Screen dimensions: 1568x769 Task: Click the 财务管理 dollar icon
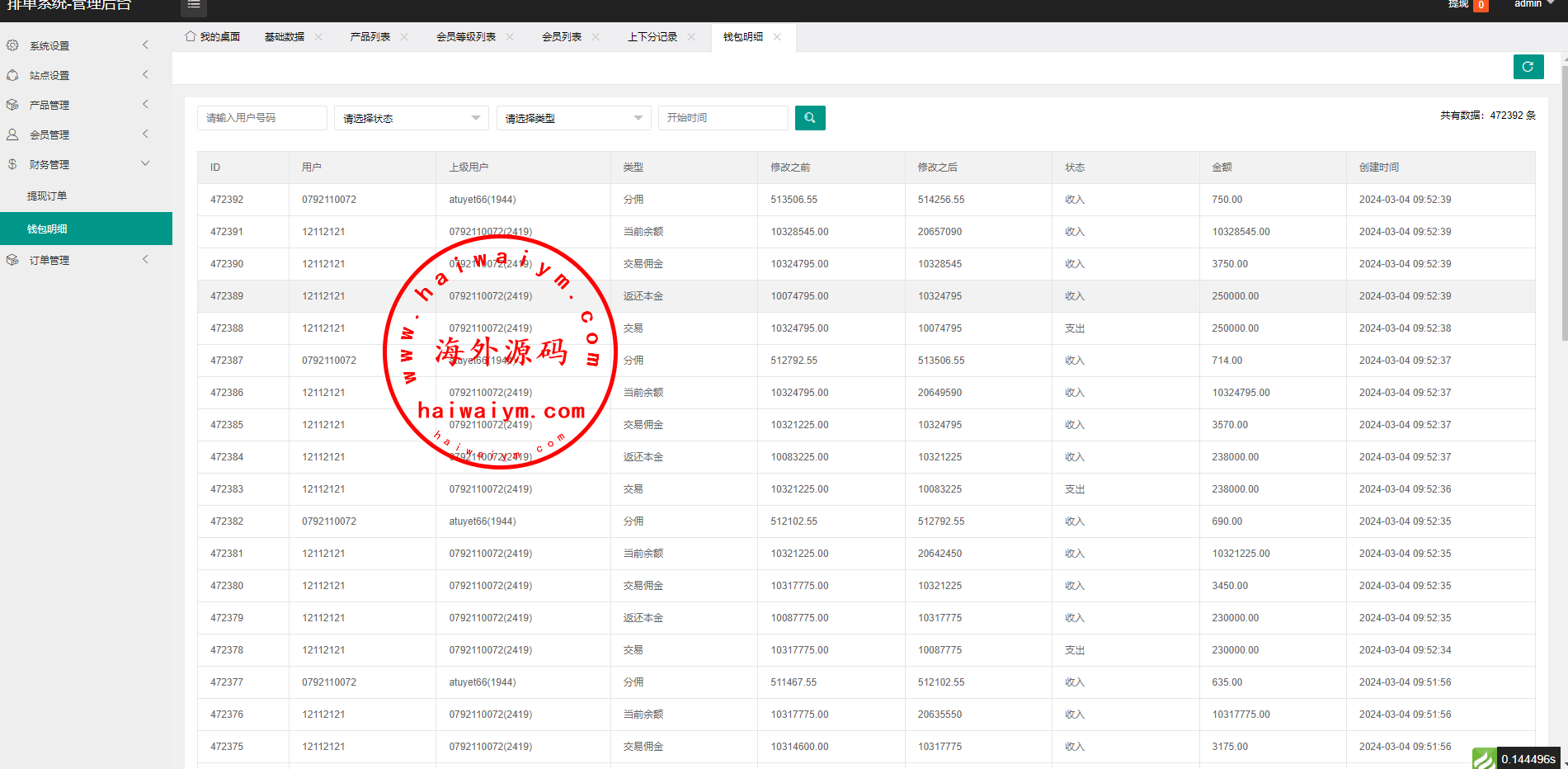[x=12, y=164]
